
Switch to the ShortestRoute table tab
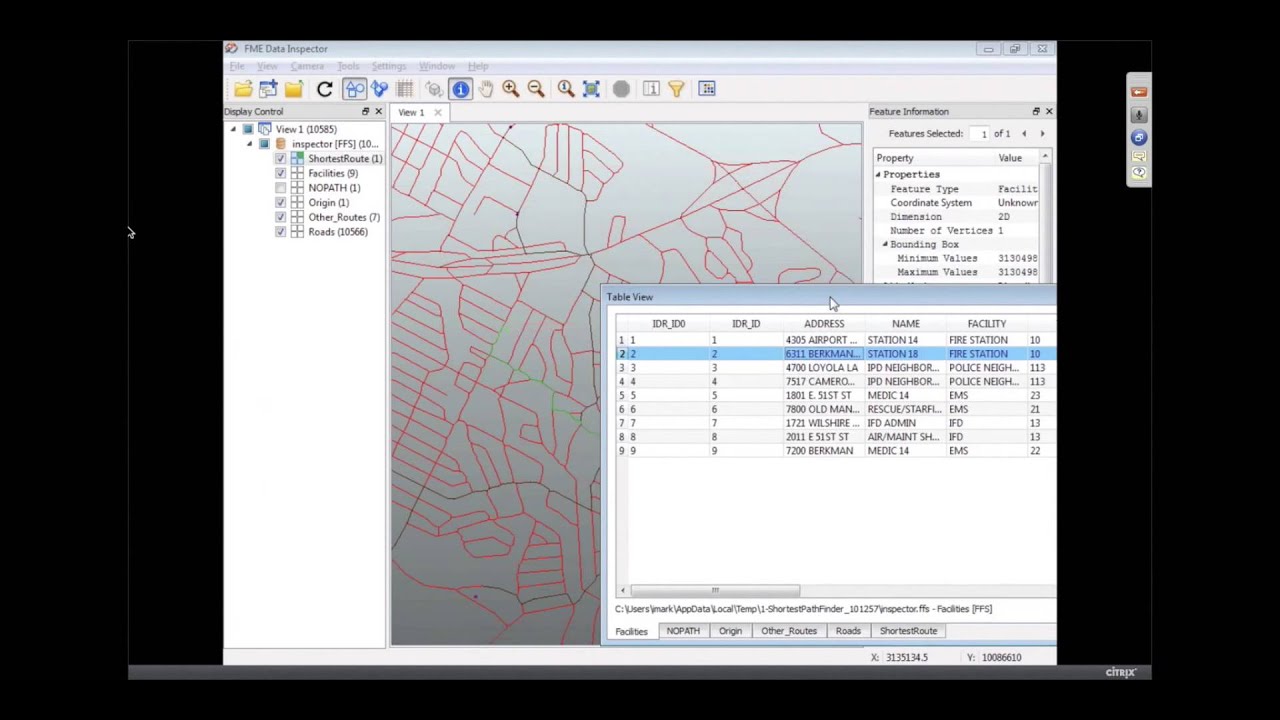click(x=908, y=631)
